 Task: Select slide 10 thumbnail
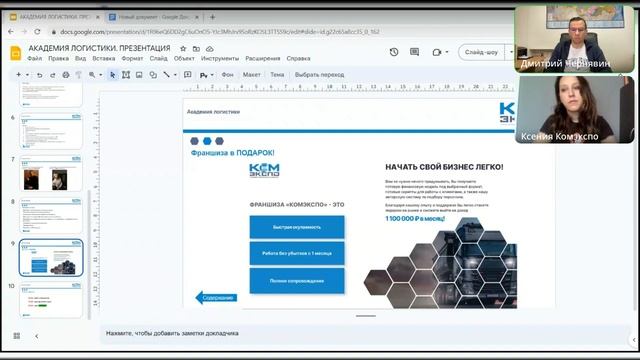pos(51,300)
